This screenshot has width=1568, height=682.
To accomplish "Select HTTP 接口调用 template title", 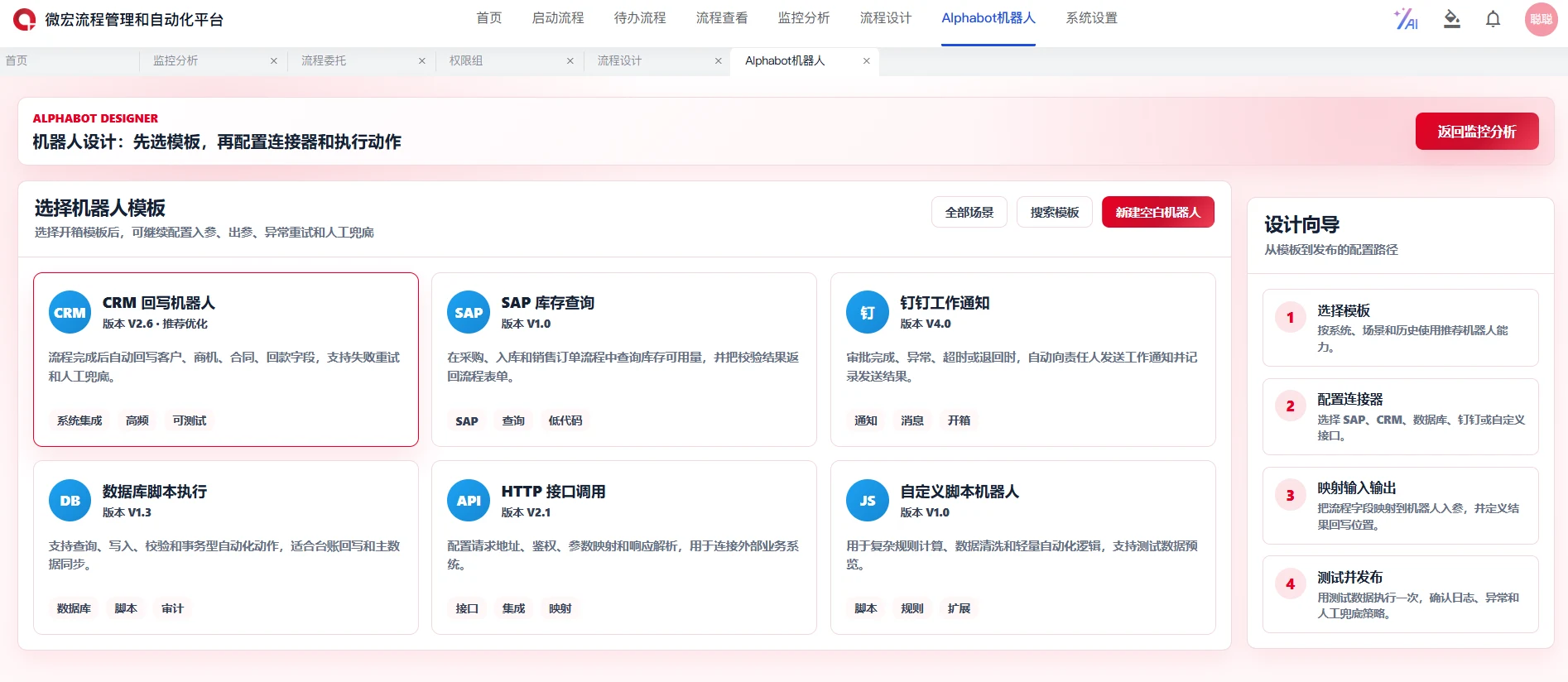I will click(553, 492).
